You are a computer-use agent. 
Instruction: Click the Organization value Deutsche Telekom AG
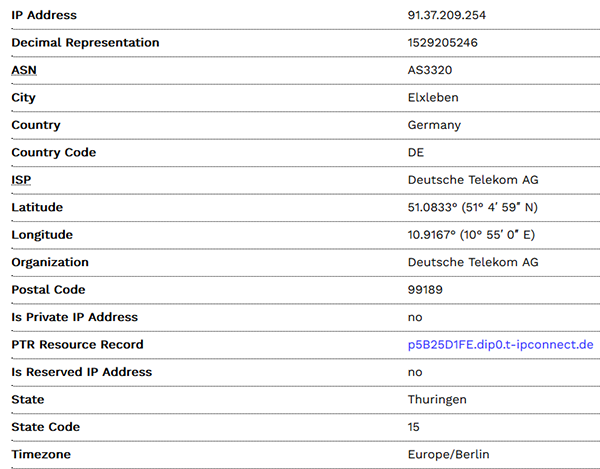click(473, 262)
